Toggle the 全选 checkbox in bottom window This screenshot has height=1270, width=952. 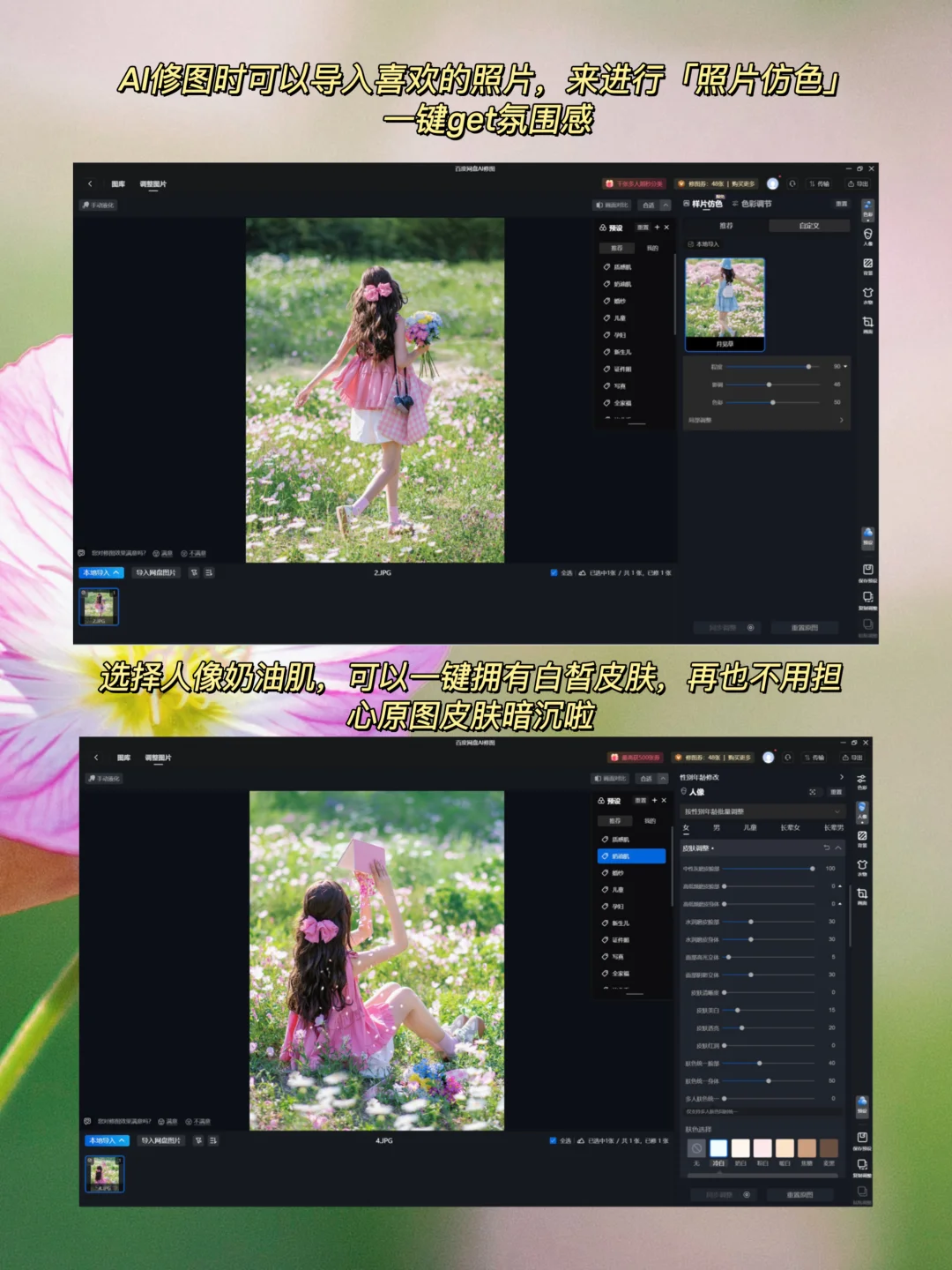554,1140
